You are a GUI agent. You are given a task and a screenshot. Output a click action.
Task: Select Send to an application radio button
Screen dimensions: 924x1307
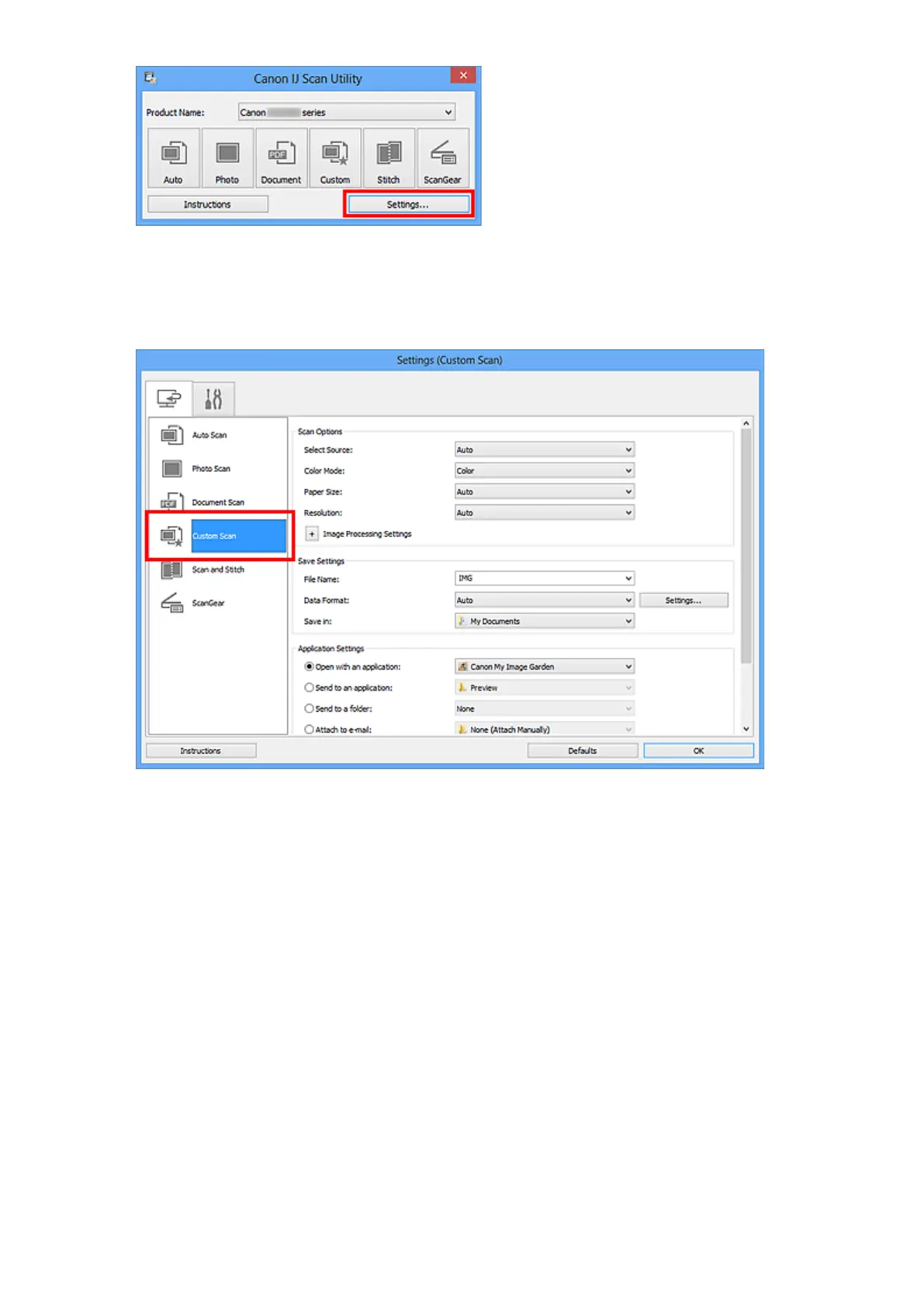(x=309, y=688)
